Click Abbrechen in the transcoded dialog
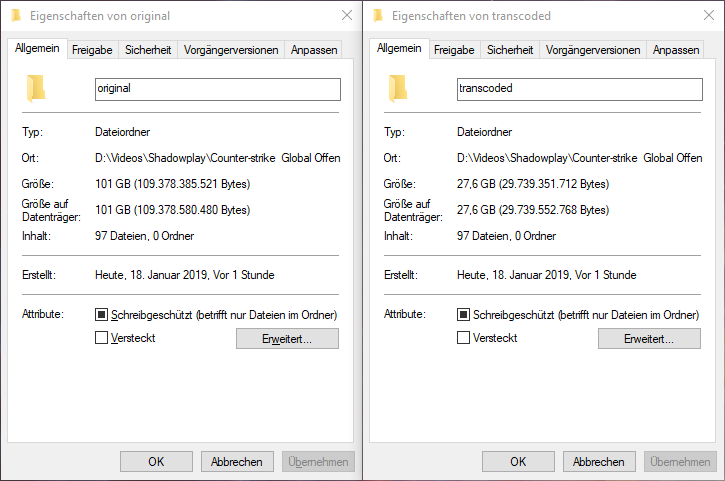725x481 pixels. pos(599,462)
